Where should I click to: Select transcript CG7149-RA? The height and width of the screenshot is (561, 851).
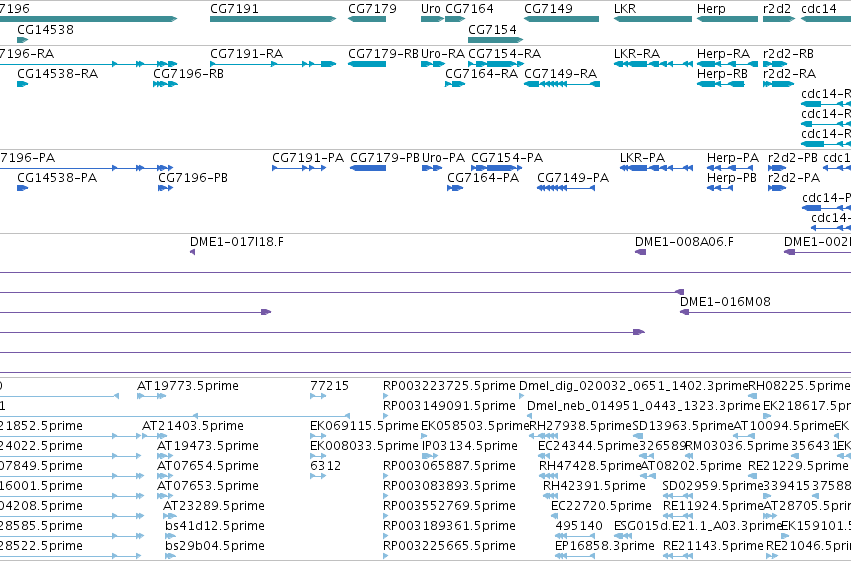[x=562, y=84]
